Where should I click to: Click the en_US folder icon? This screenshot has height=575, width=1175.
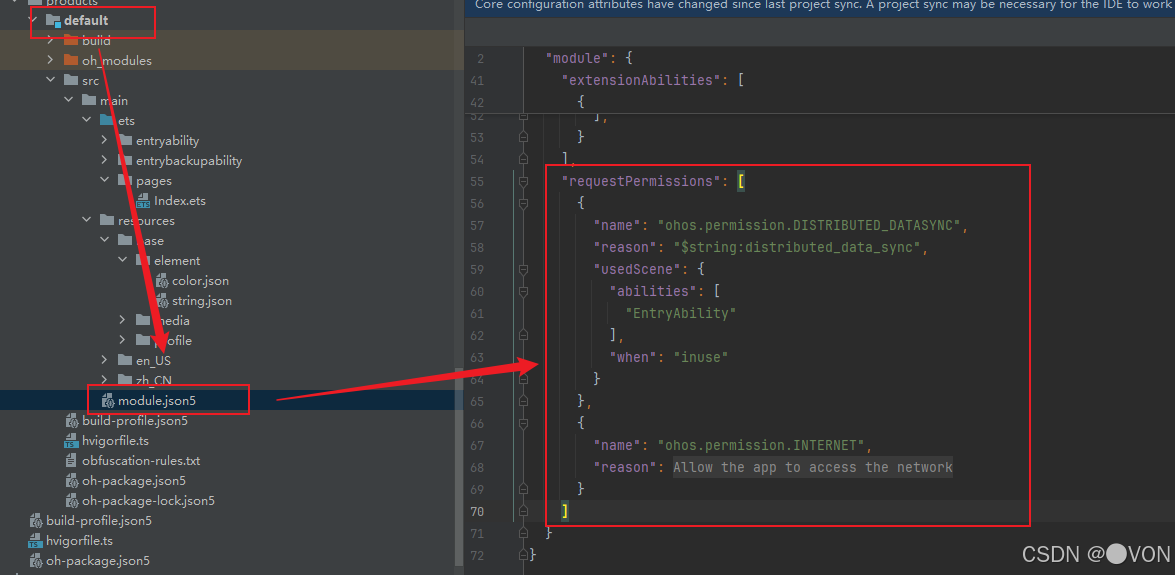[x=125, y=361]
